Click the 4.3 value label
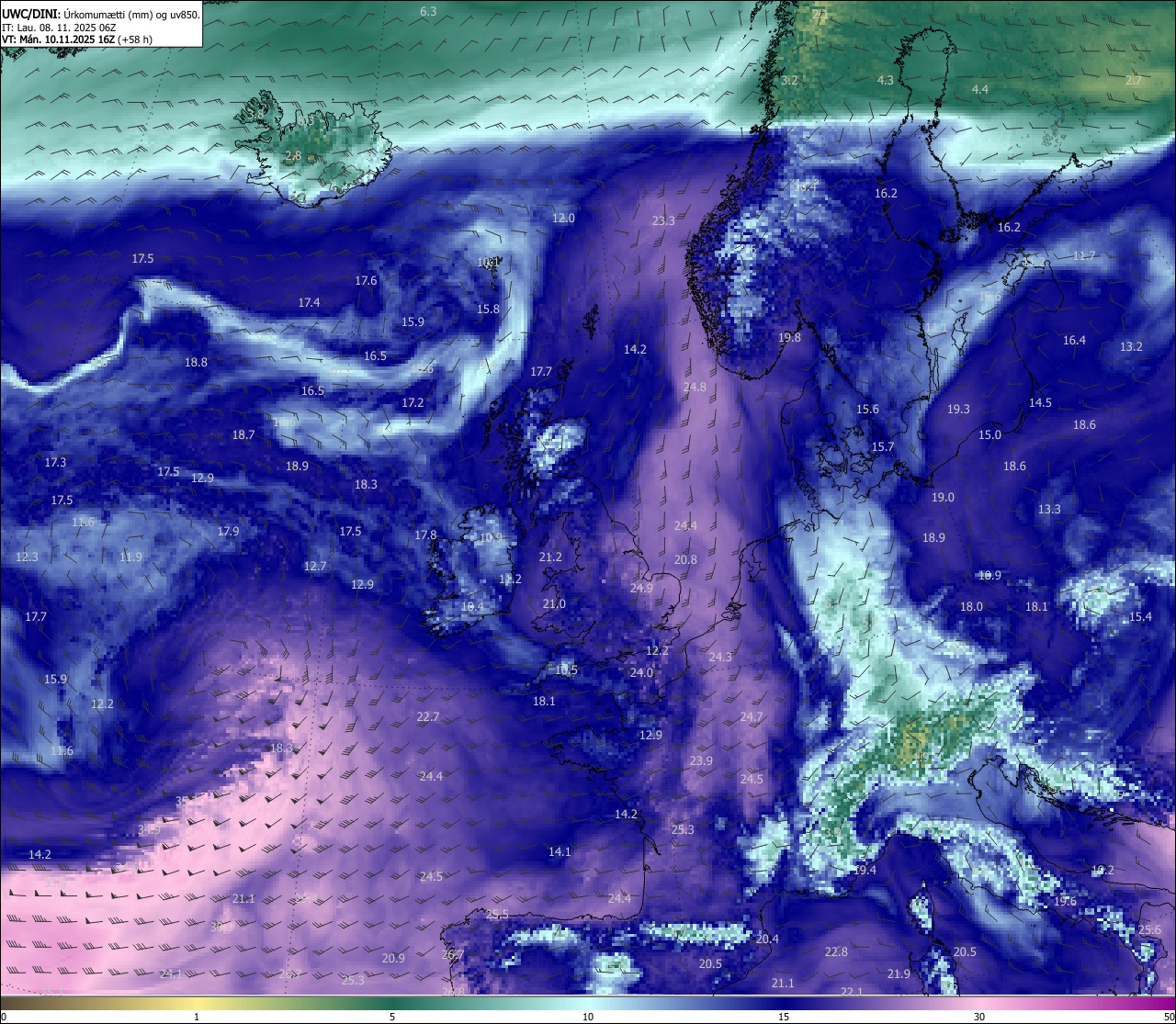1176x1024 pixels. (x=886, y=81)
